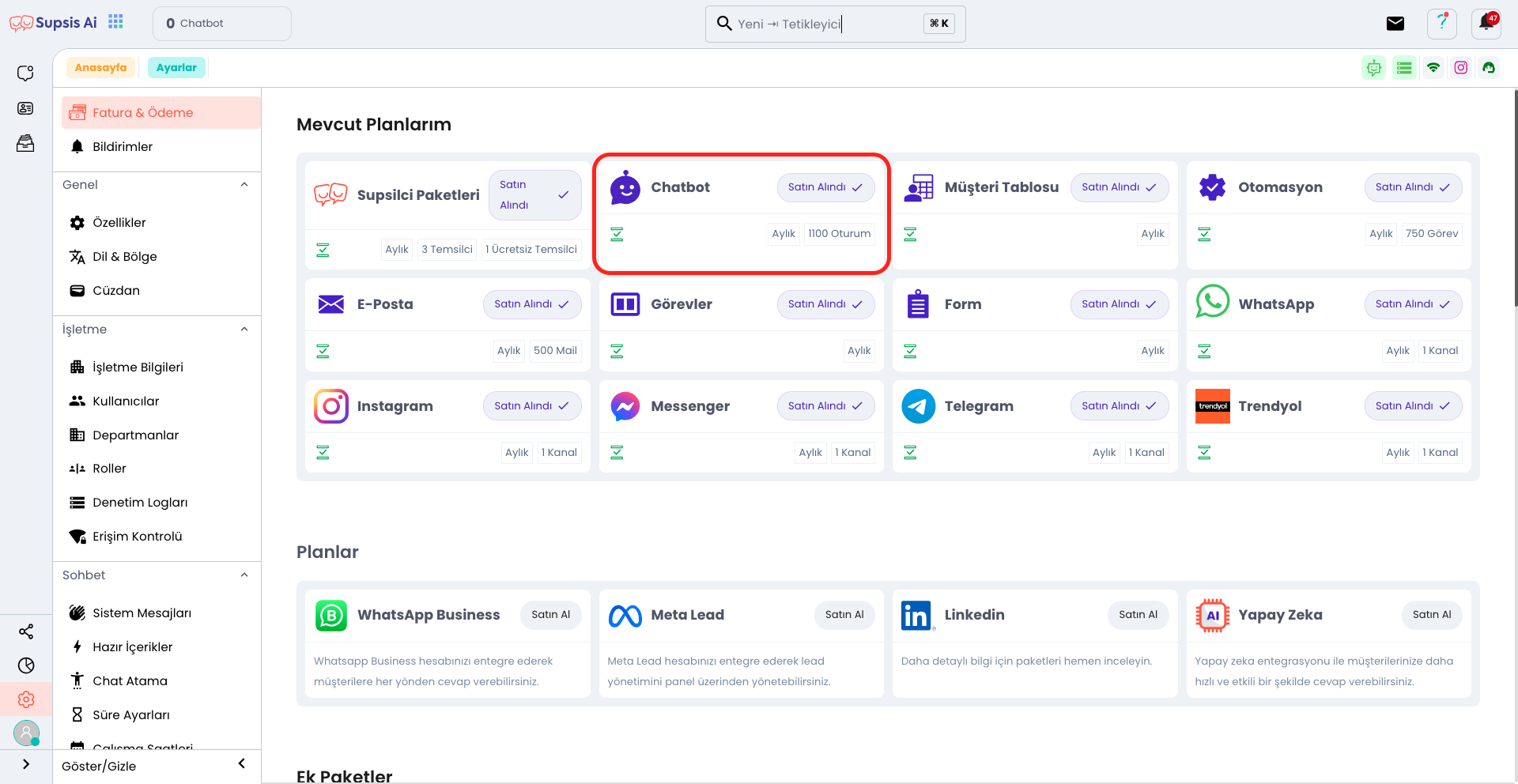The width and height of the screenshot is (1518, 784).
Task: Open the chat bubble icon in left rail
Action: tap(25, 73)
